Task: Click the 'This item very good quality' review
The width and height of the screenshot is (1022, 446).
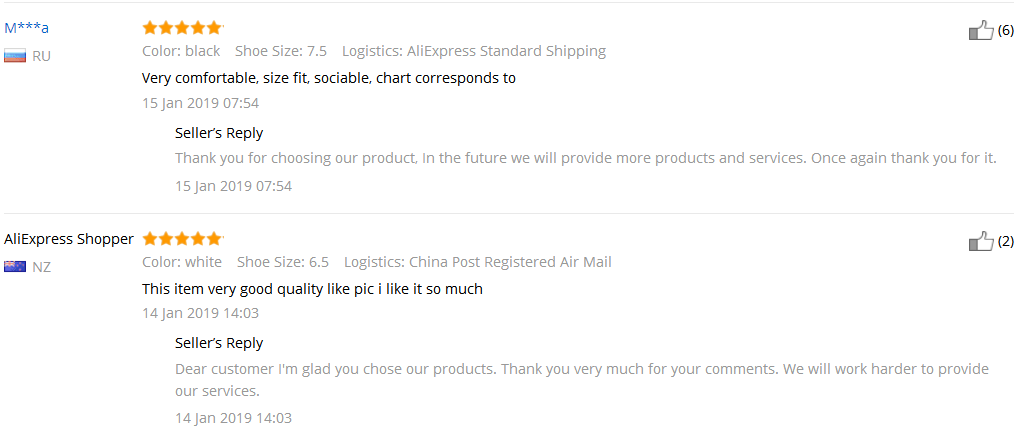Action: click(312, 289)
